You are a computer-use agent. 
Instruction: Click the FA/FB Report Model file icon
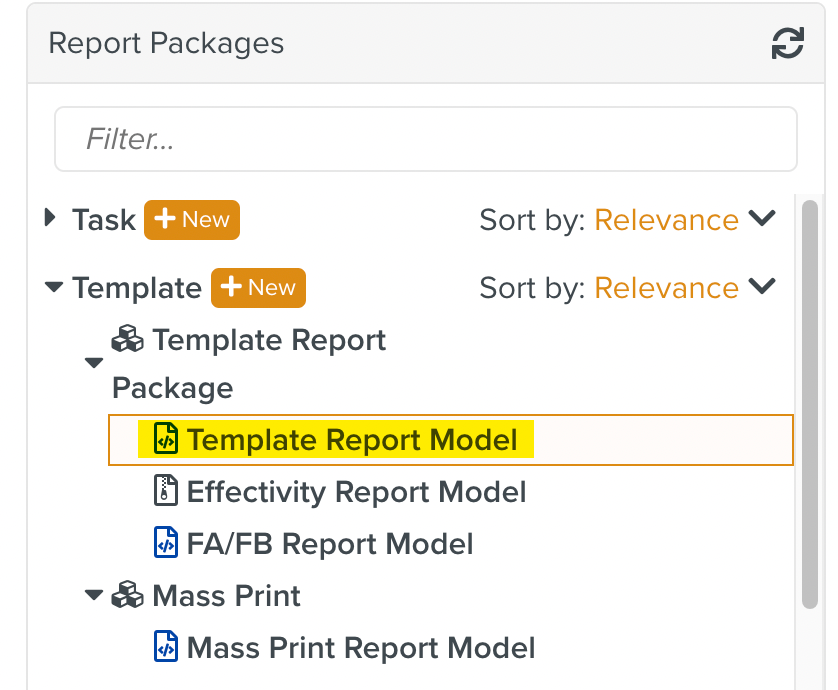[x=166, y=544]
